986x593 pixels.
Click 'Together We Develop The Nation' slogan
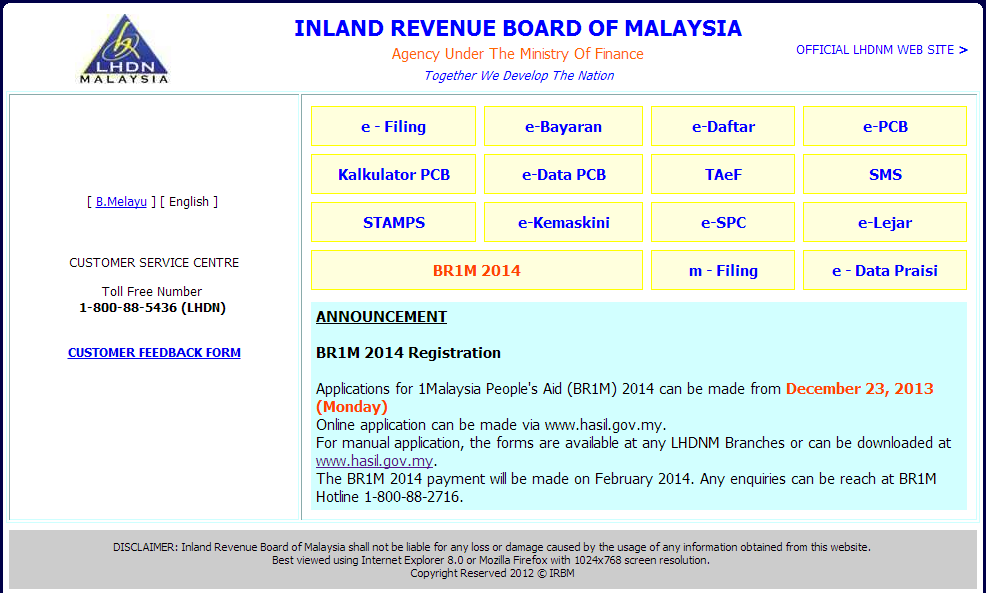tap(519, 75)
